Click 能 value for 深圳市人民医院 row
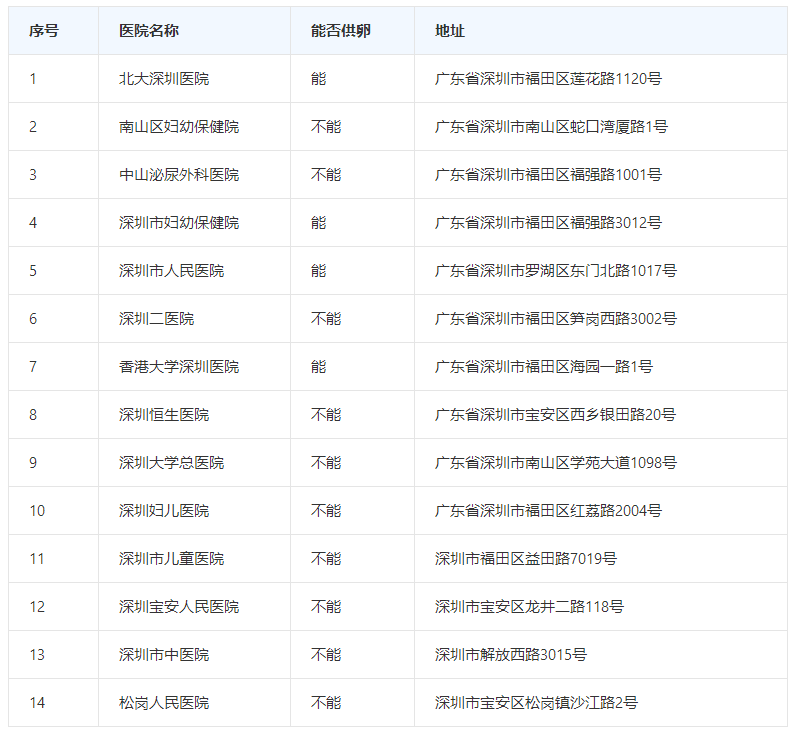Screen dimensions: 796x735 tap(318, 271)
